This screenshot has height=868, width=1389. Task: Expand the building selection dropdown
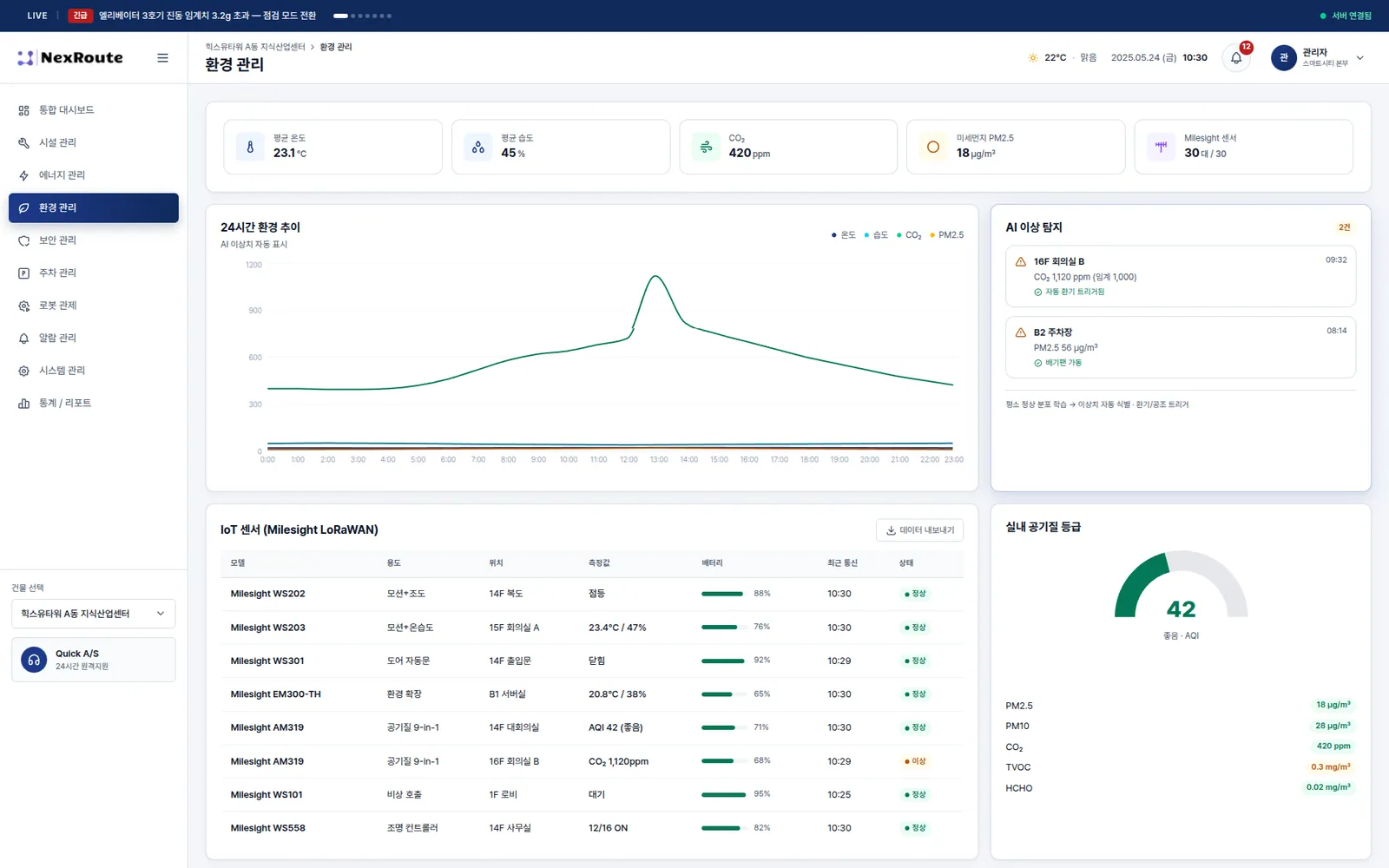click(x=94, y=614)
